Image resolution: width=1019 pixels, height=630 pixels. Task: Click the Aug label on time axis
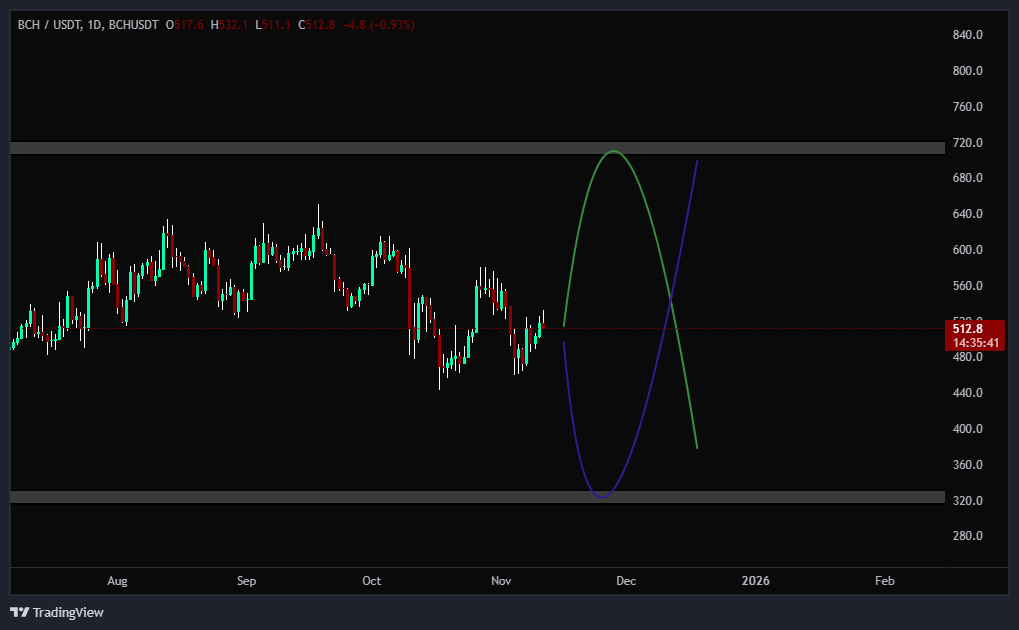click(x=117, y=581)
